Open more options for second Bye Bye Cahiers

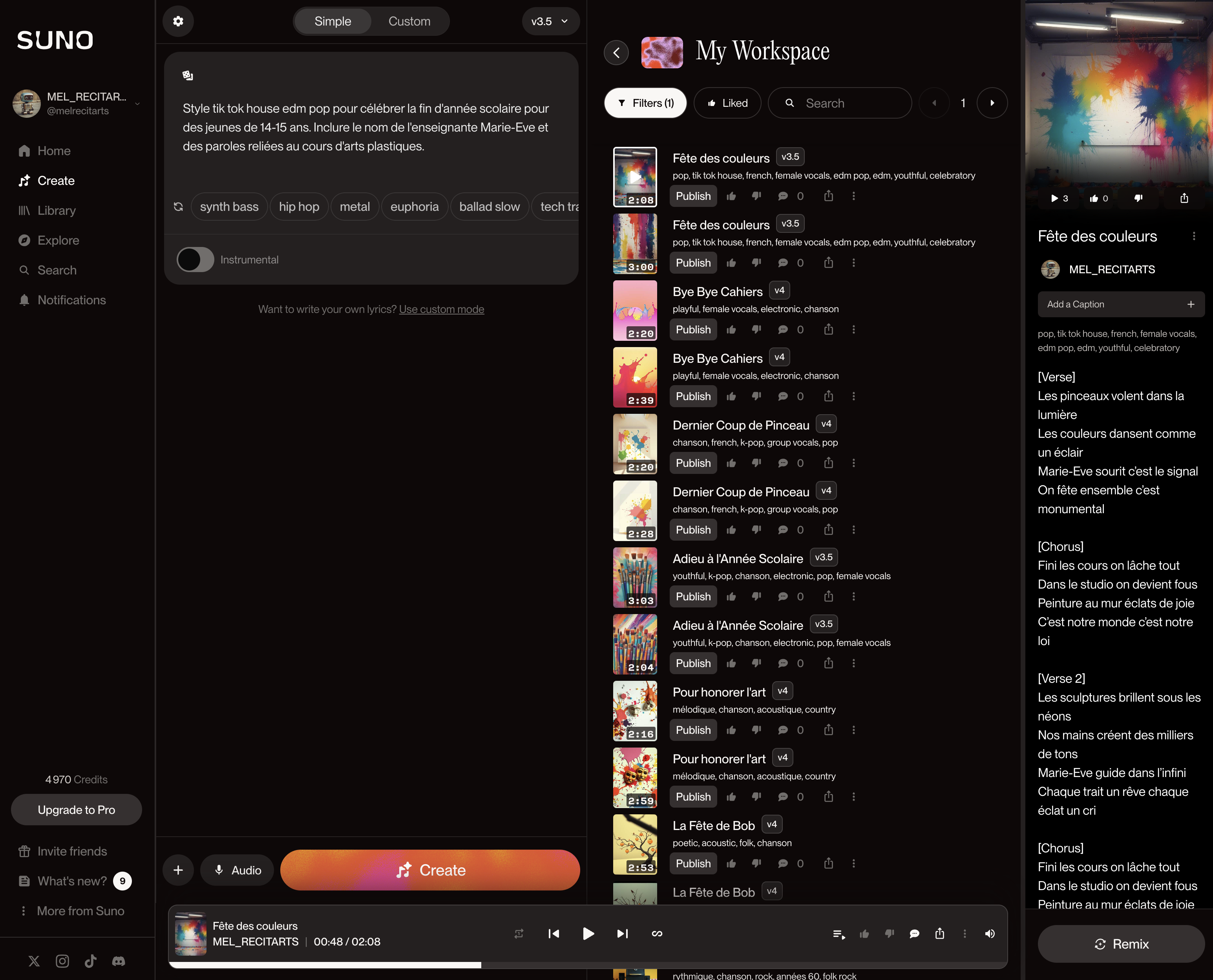pos(853,396)
